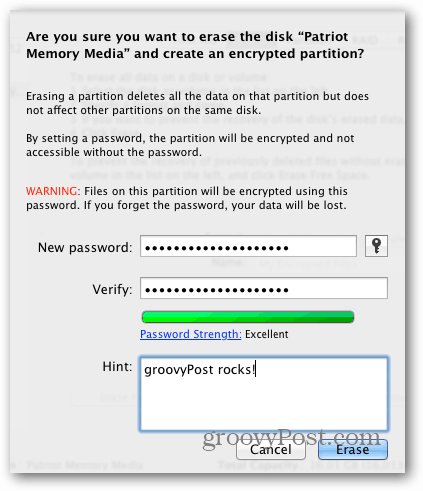Click the "Verify:" label
Image resolution: width=423 pixels, height=491 pixels.
coord(112,289)
